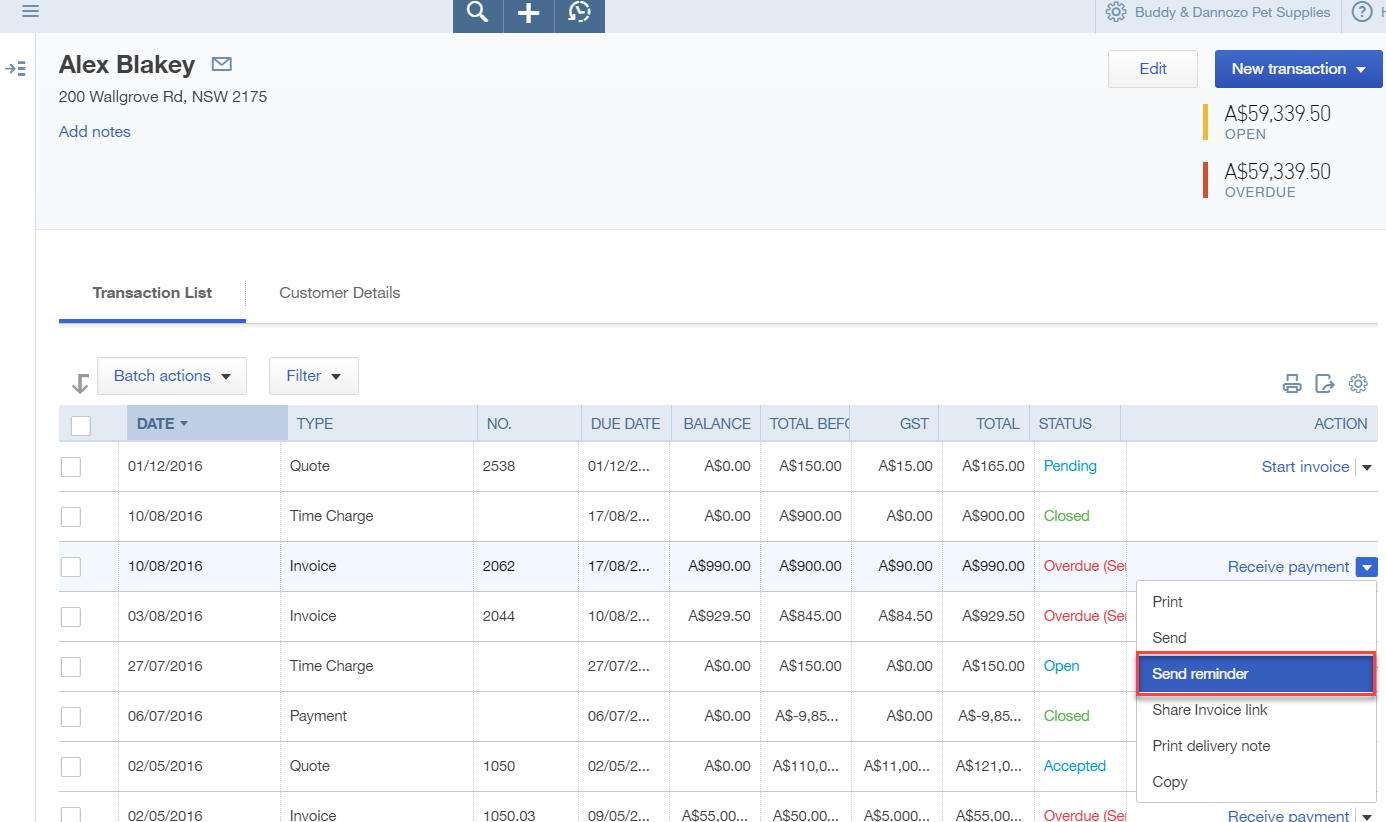This screenshot has width=1386, height=822.
Task: Open the Batch actions dropdown
Action: click(x=171, y=375)
